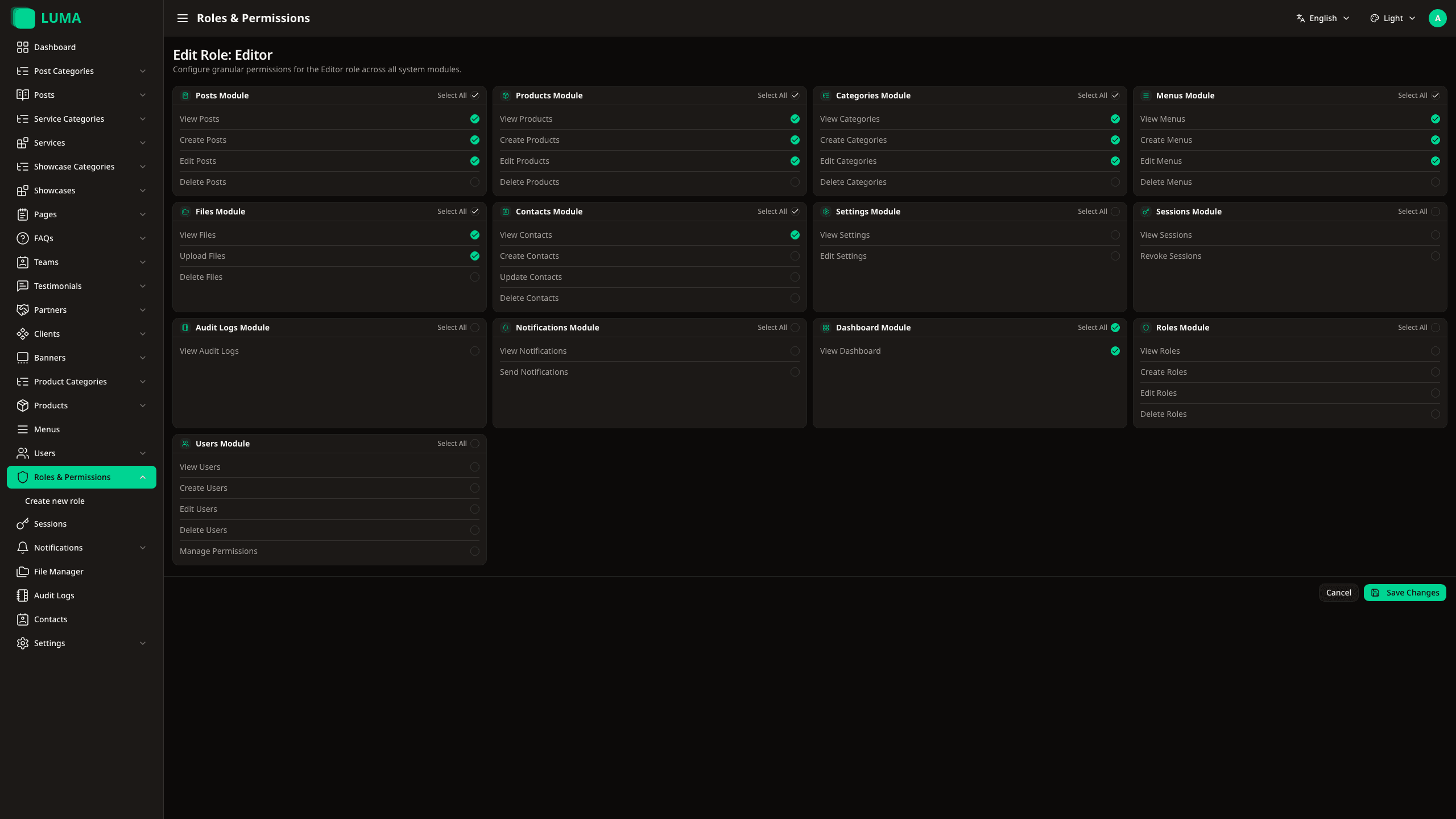
Task: Click the Audit Logs sidebar icon
Action: pyautogui.click(x=23, y=595)
